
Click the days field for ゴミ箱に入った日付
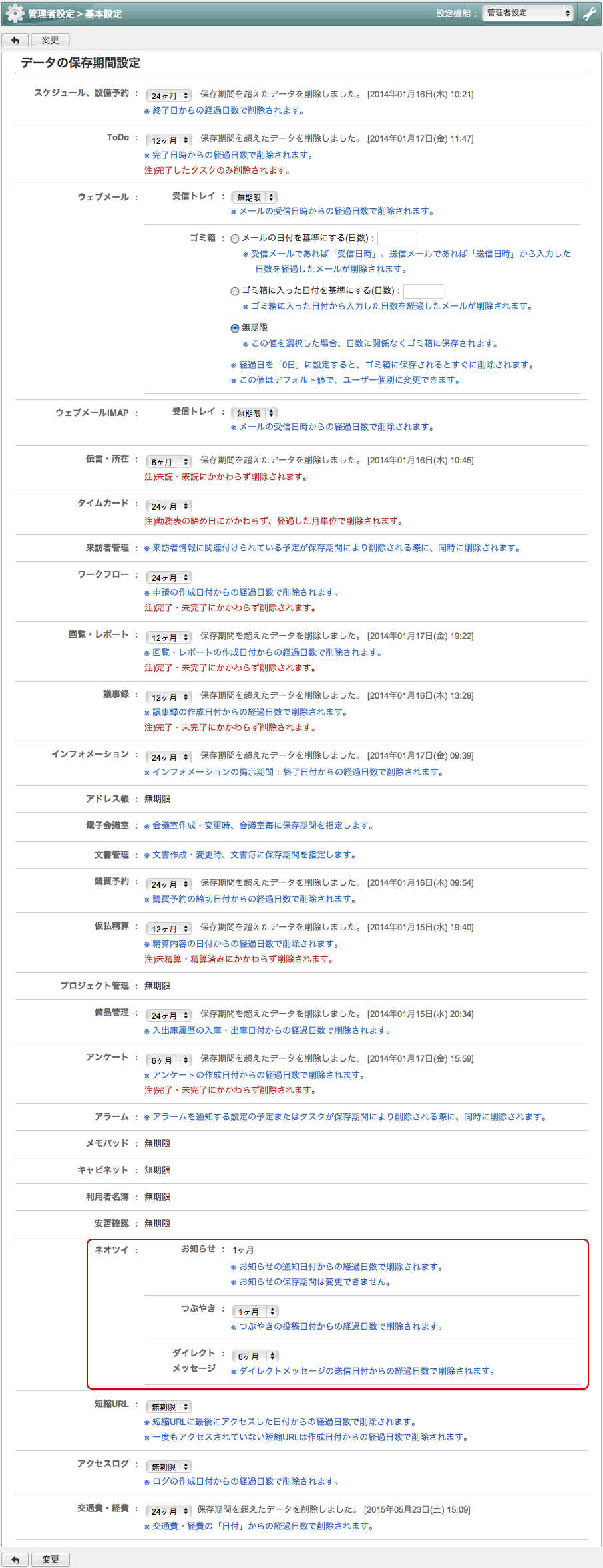[423, 291]
